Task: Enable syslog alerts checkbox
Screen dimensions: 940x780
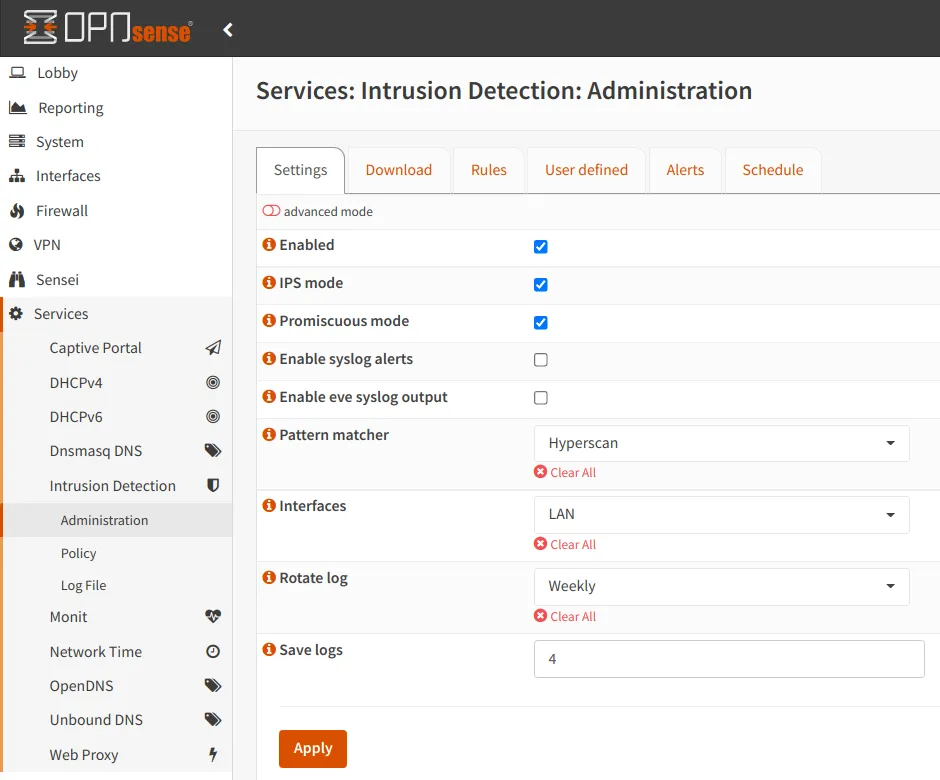Action: pos(541,360)
